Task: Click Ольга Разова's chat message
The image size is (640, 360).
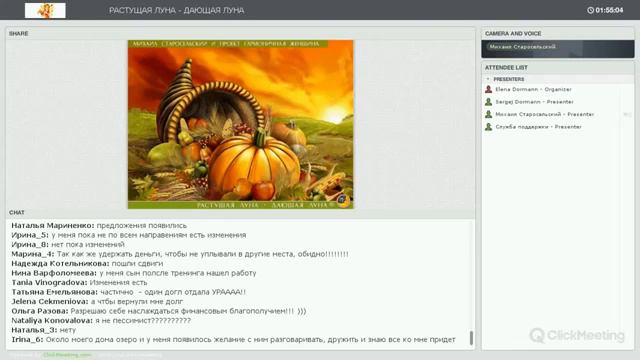Action: click(159, 311)
